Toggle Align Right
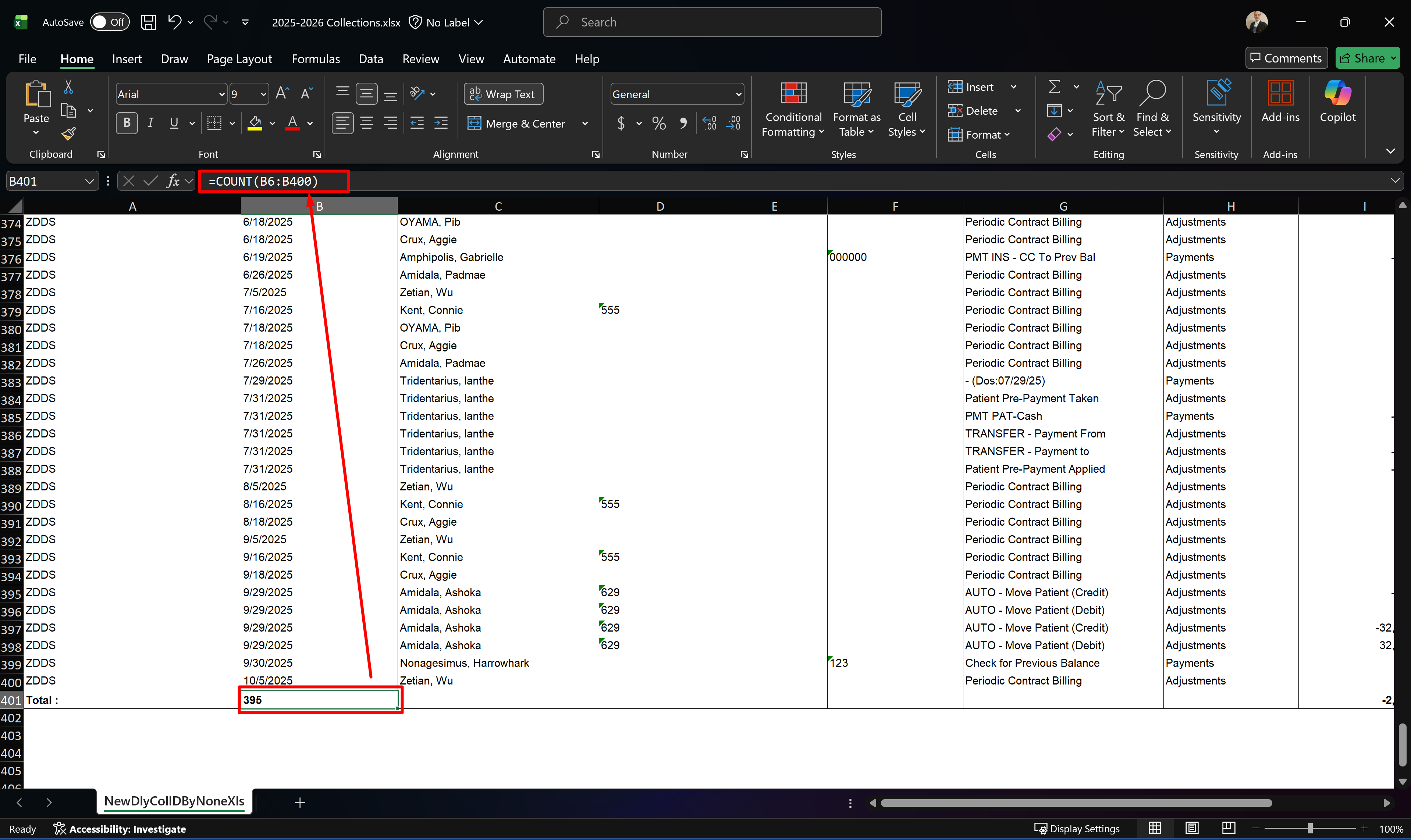 coord(391,123)
